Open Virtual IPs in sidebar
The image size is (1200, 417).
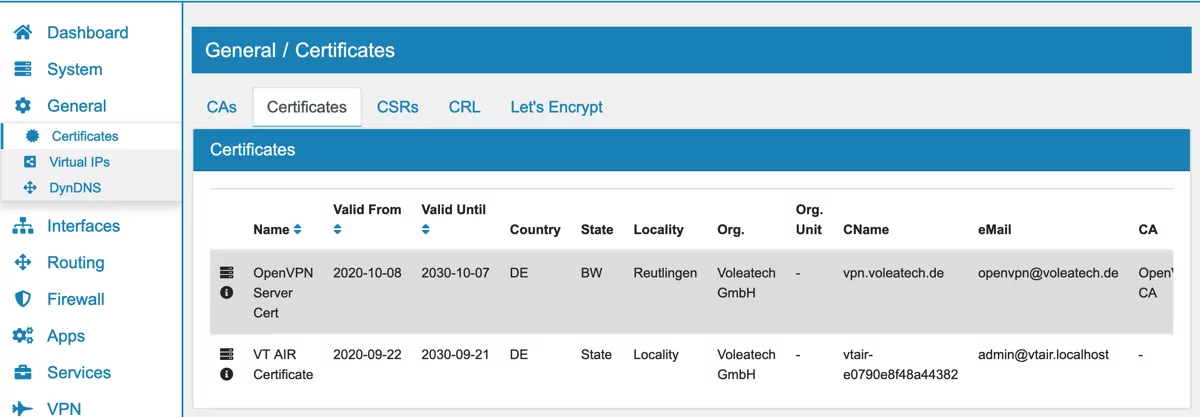coord(79,162)
